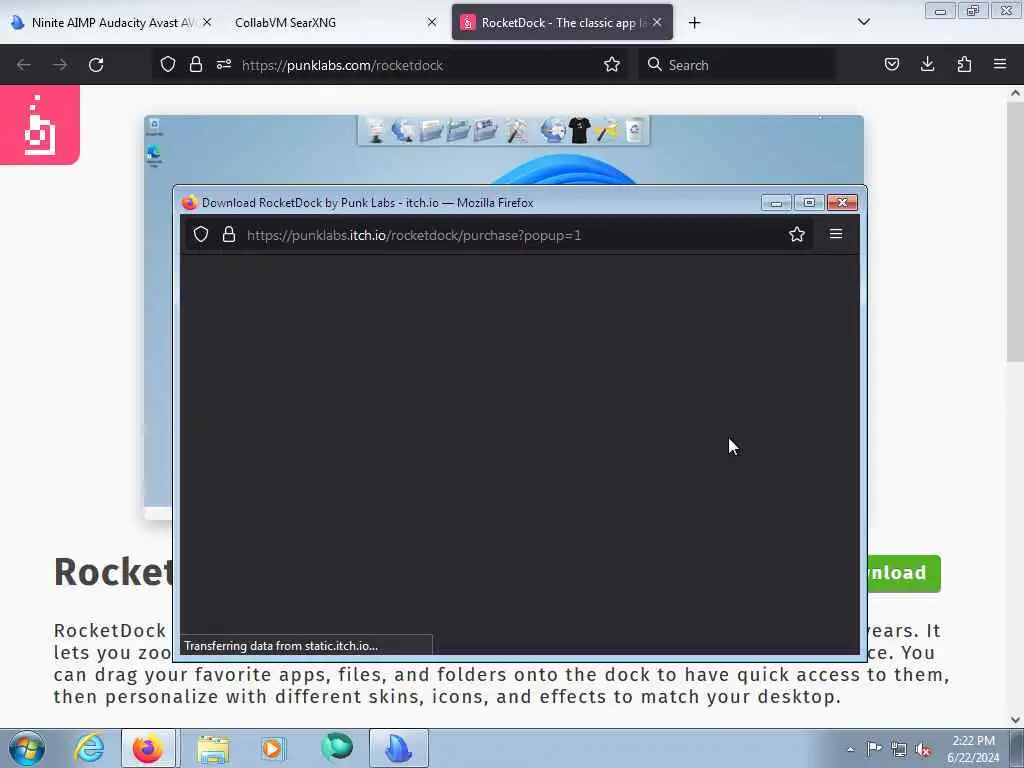Open the Extensions puzzle icon
Image resolution: width=1024 pixels, height=768 pixels.
964,65
